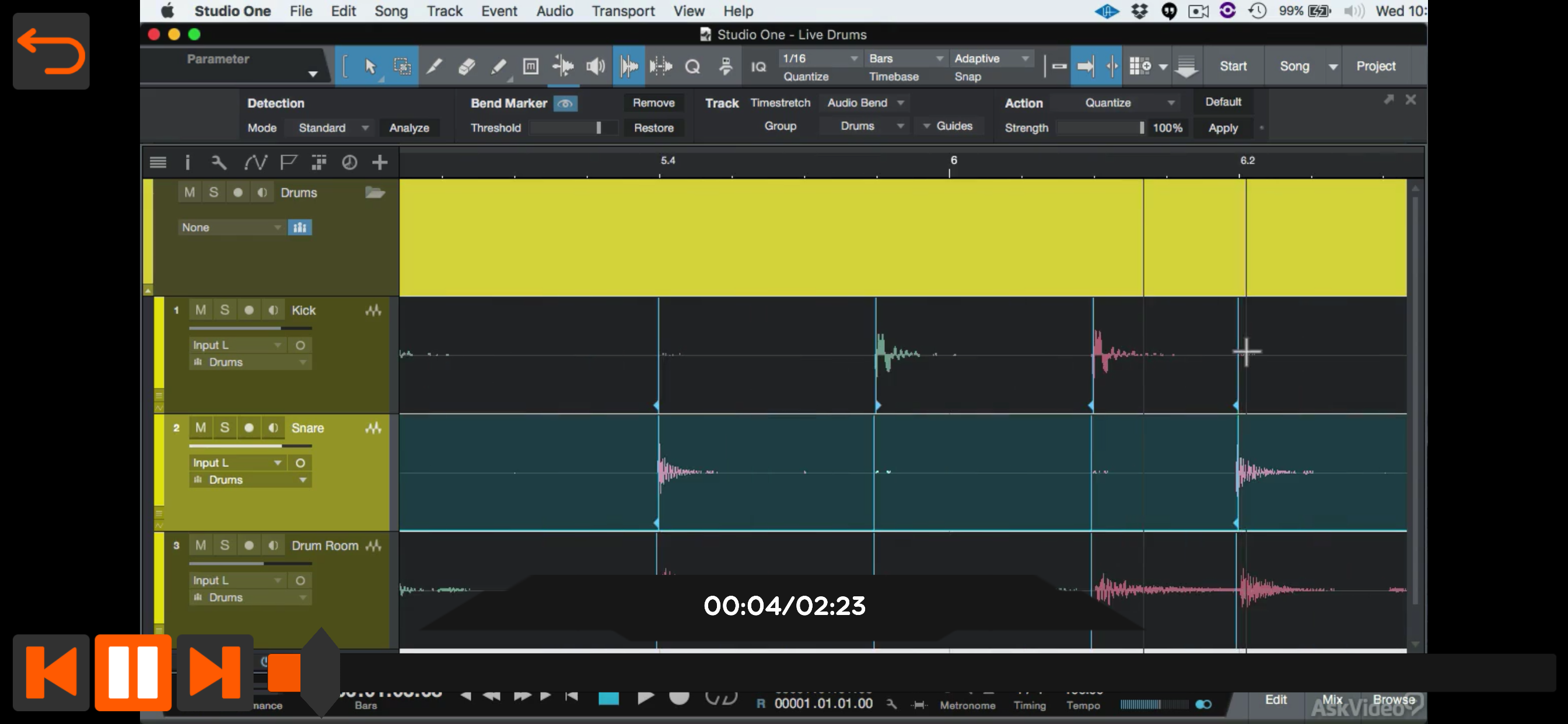
Task: Select the Mute tool
Action: [531, 66]
